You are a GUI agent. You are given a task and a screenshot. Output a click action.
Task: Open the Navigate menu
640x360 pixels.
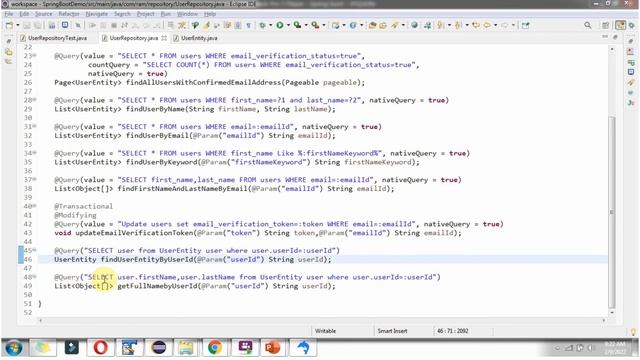[x=97, y=14]
